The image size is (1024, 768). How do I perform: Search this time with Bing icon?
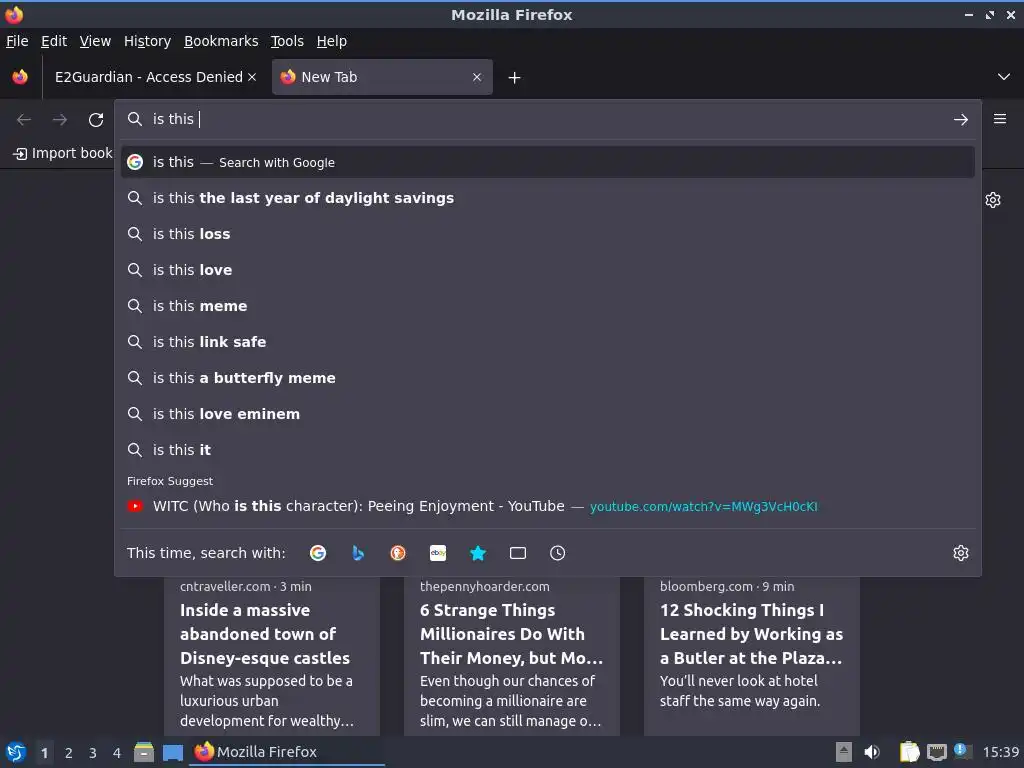pyautogui.click(x=358, y=553)
